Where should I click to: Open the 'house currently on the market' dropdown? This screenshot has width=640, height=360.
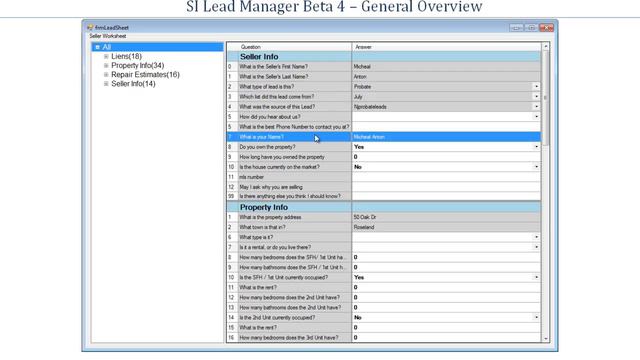536,167
